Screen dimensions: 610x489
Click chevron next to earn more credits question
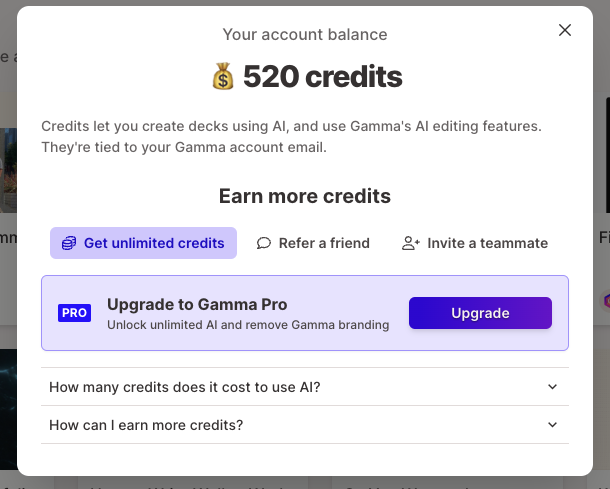[x=552, y=425]
